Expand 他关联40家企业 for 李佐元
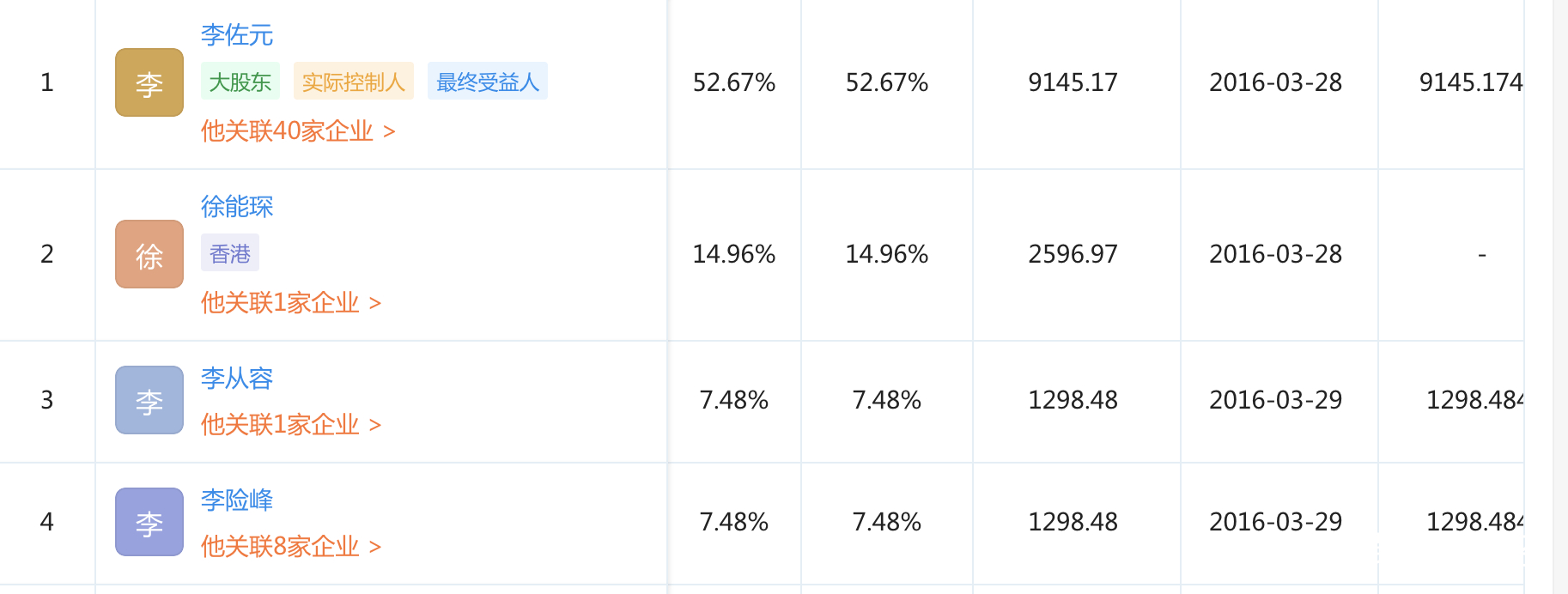The height and width of the screenshot is (594, 1568). click(x=298, y=131)
